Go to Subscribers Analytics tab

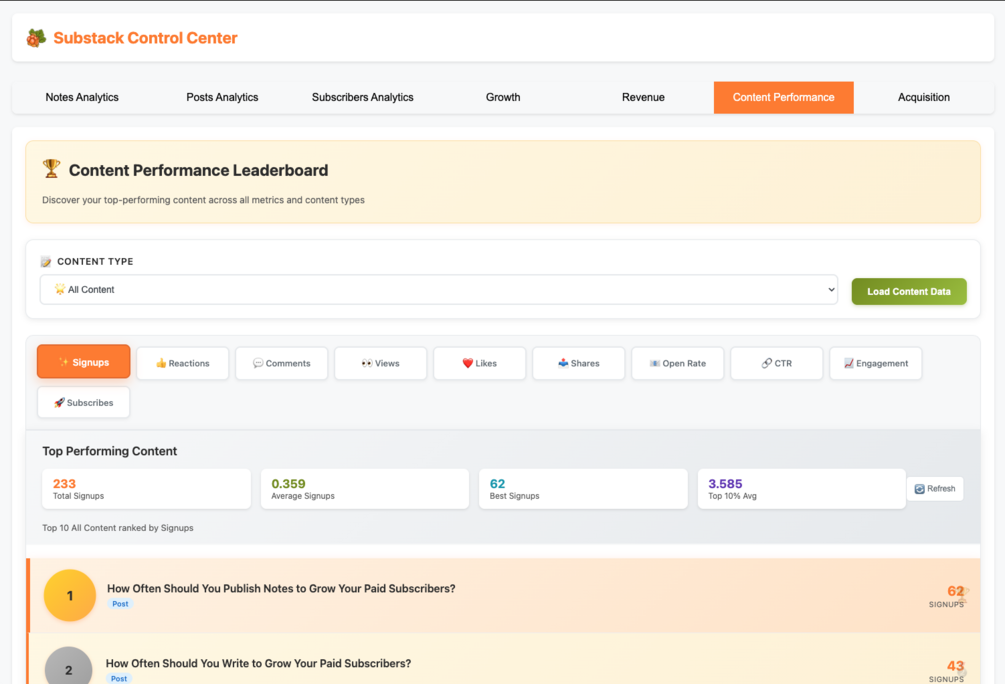[363, 97]
